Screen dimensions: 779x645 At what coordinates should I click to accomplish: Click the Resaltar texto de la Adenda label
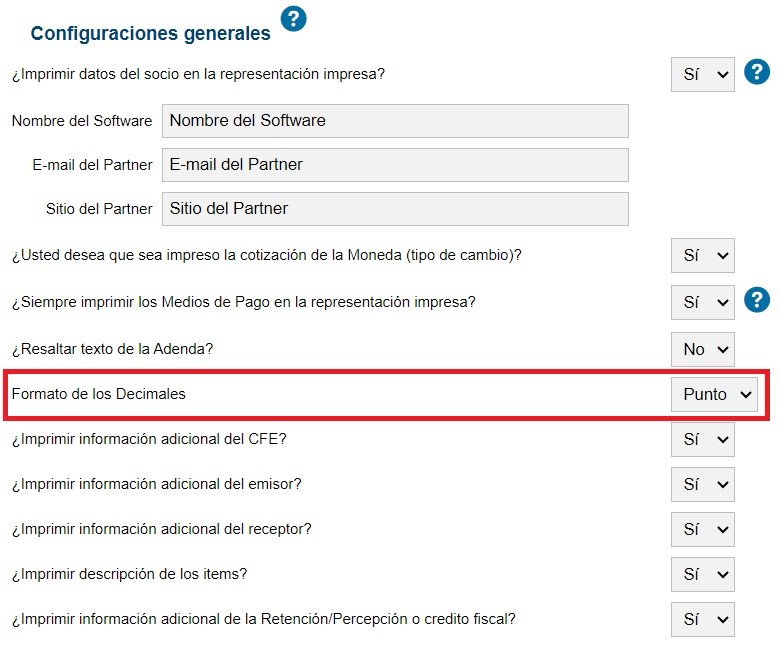[x=112, y=349]
